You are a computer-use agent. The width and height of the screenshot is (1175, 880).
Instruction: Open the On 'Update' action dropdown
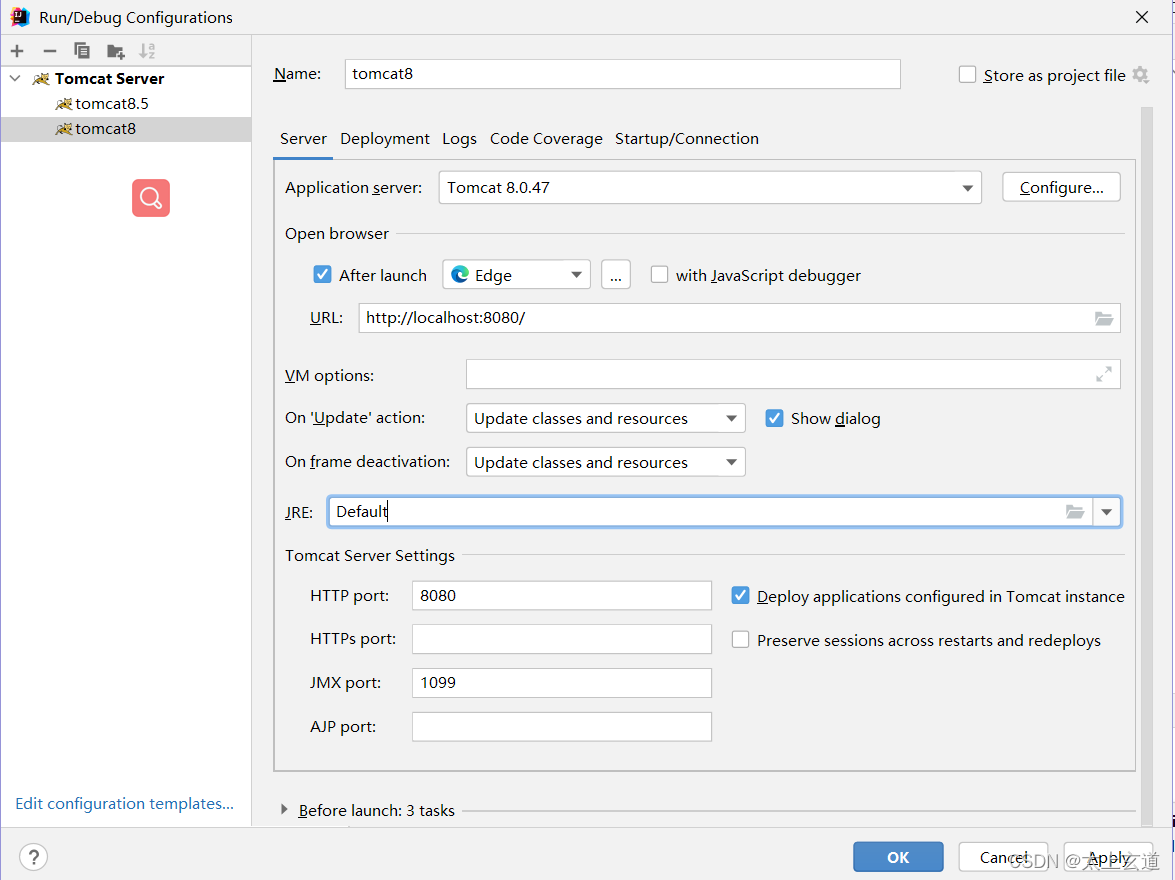pyautogui.click(x=731, y=418)
